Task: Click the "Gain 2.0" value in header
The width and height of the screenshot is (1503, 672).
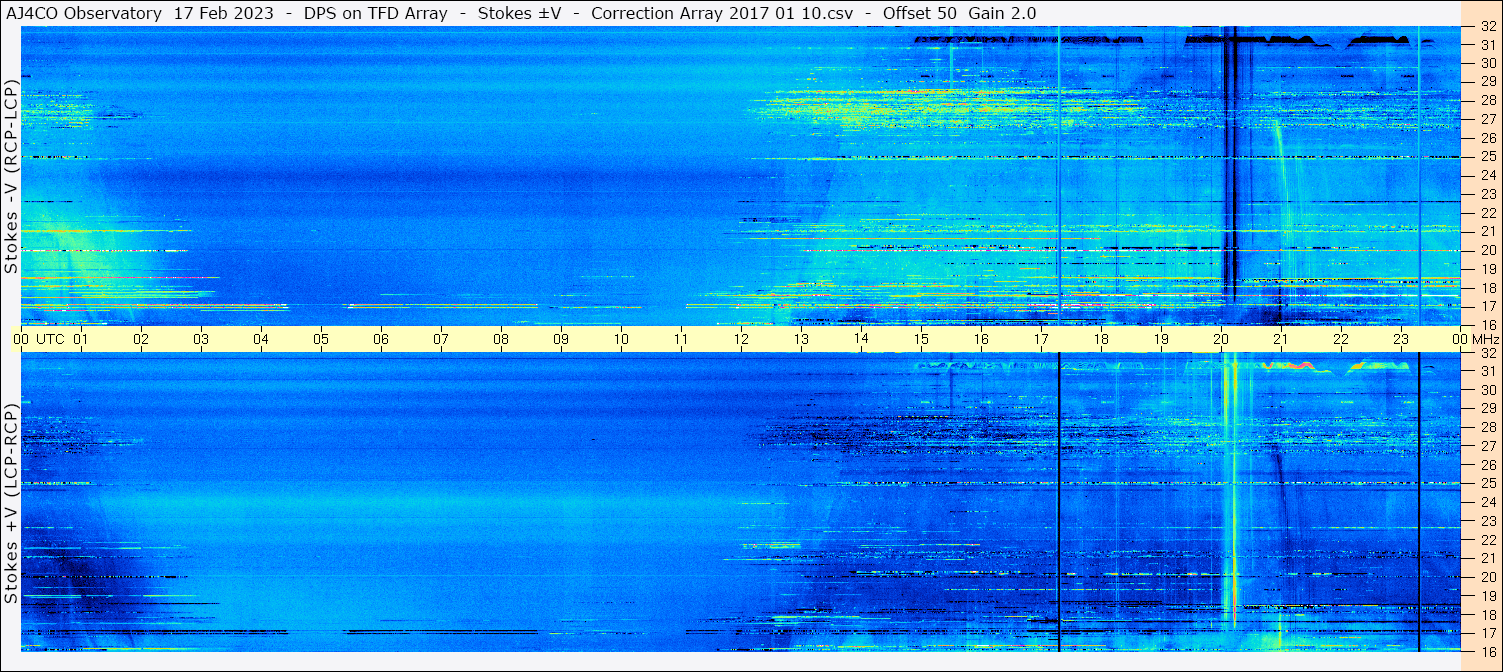Action: pos(1002,13)
